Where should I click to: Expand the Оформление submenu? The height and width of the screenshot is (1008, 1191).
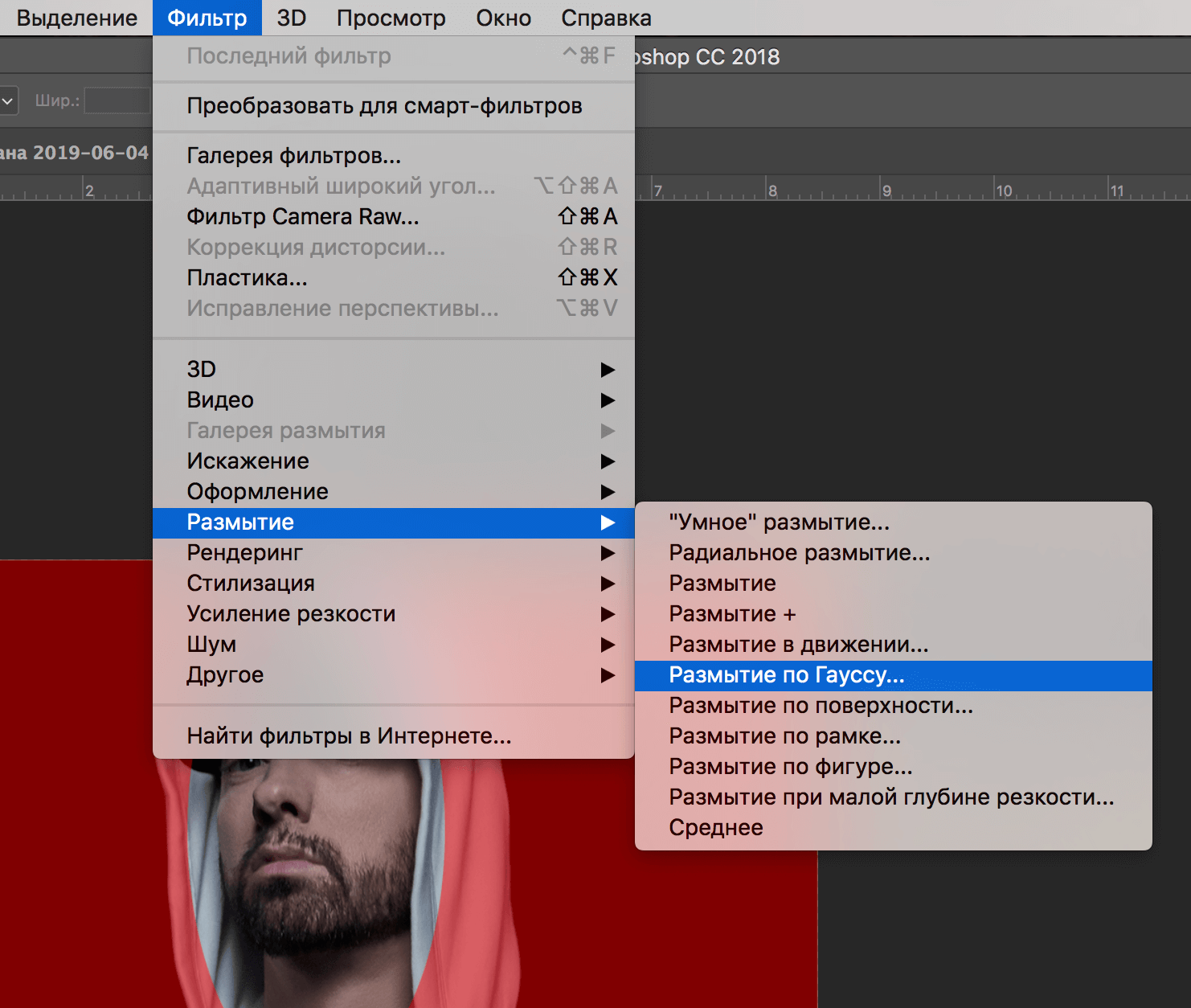click(394, 492)
